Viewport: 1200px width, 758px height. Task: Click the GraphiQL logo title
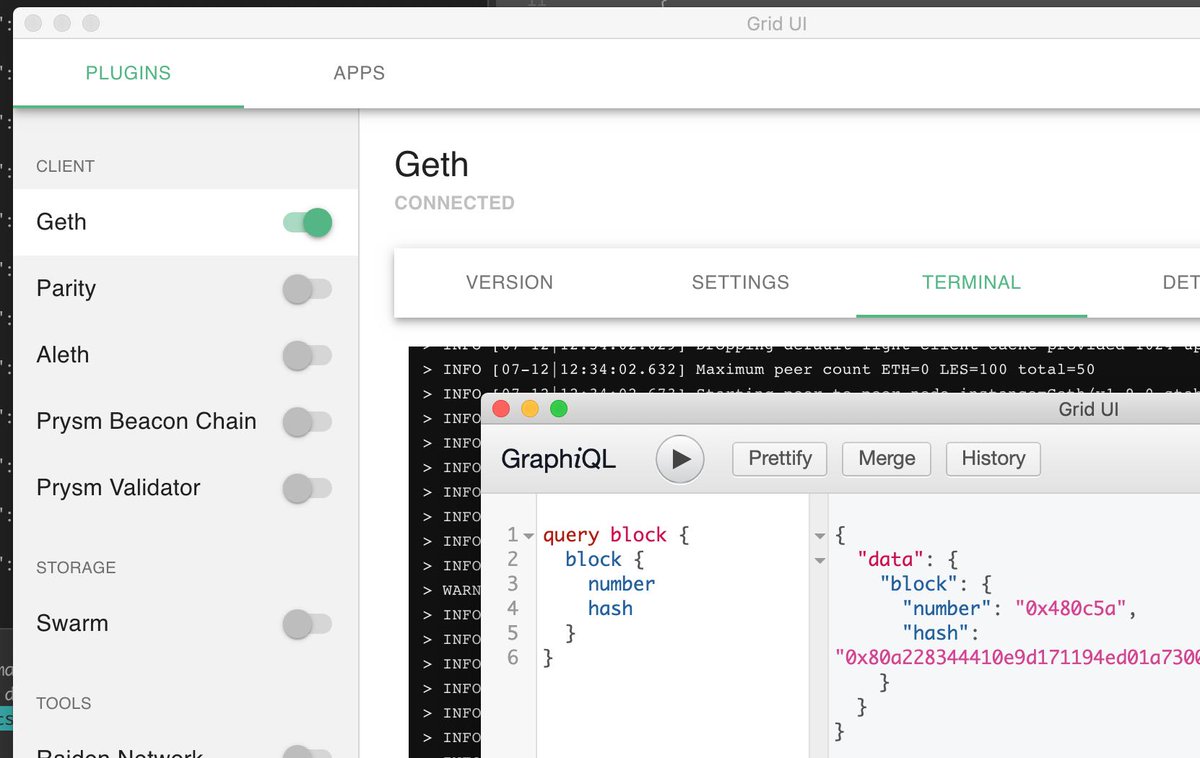coord(558,459)
